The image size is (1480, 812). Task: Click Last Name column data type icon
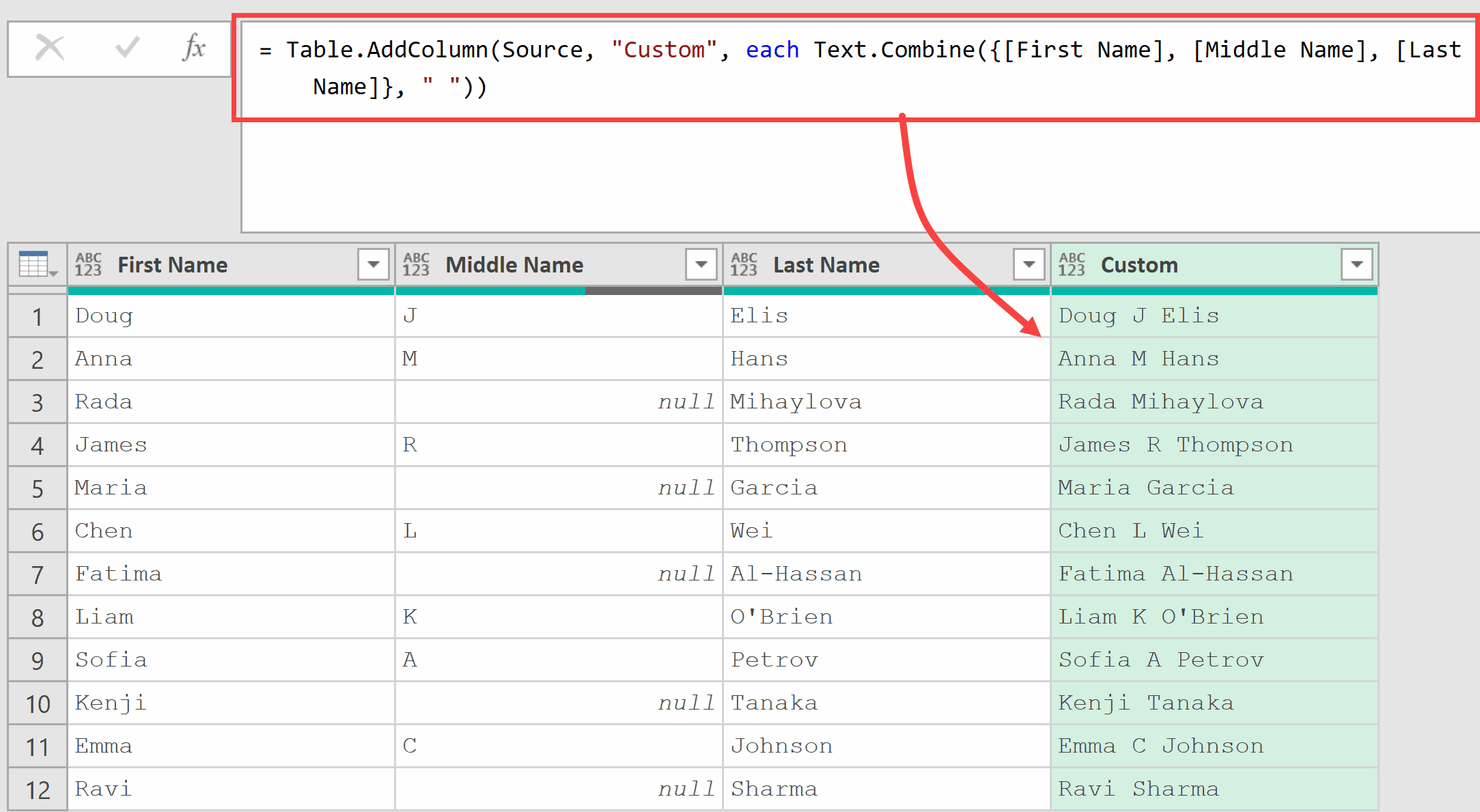(744, 264)
